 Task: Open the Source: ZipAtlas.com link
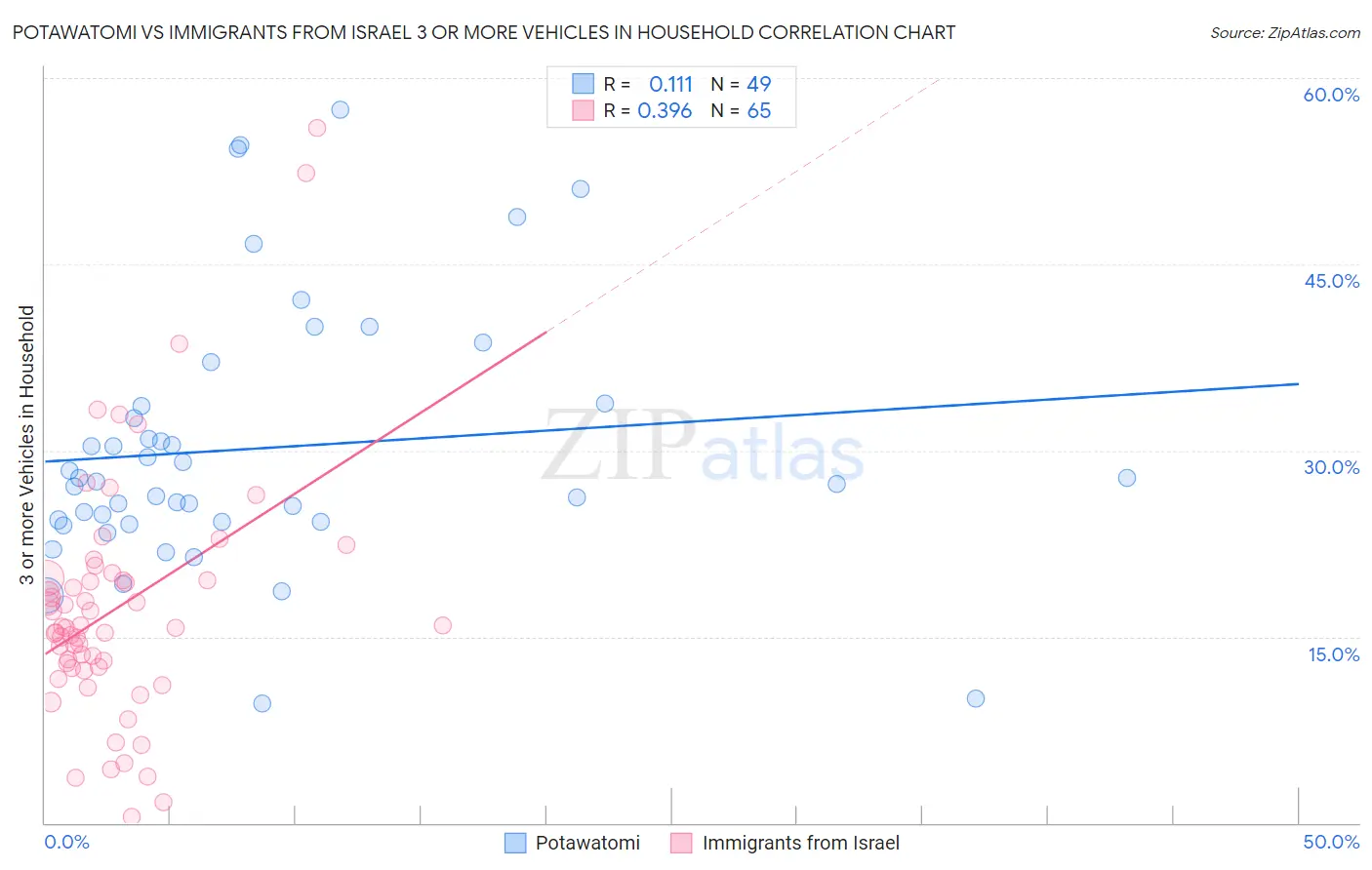[1285, 32]
